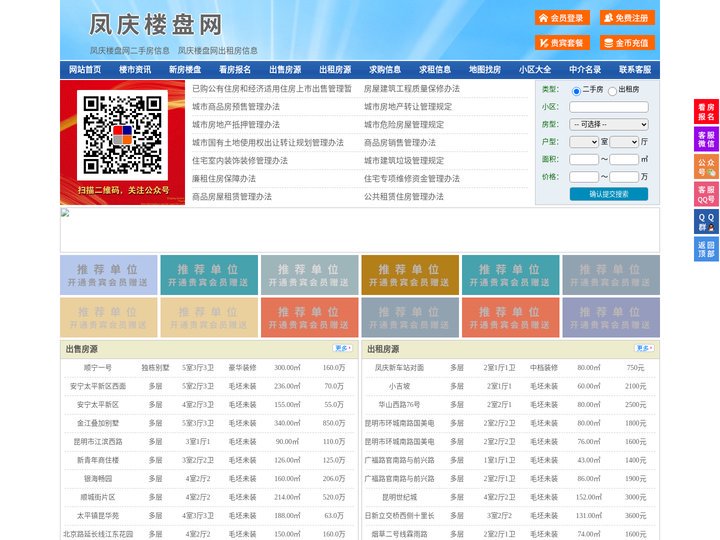
Task: Click the maximum 价格 input field
Action: pos(624,177)
